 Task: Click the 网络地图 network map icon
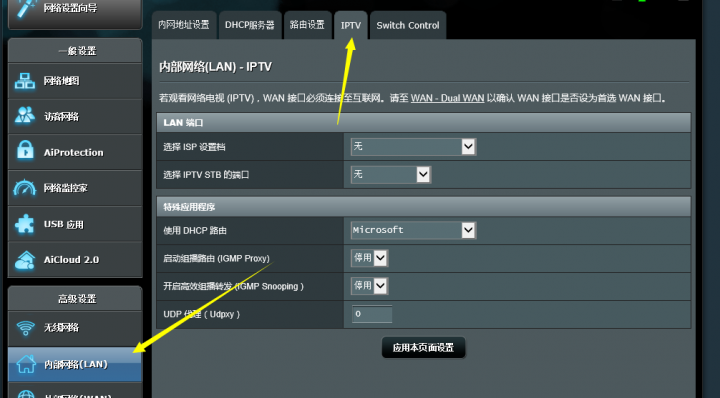click(x=25, y=81)
